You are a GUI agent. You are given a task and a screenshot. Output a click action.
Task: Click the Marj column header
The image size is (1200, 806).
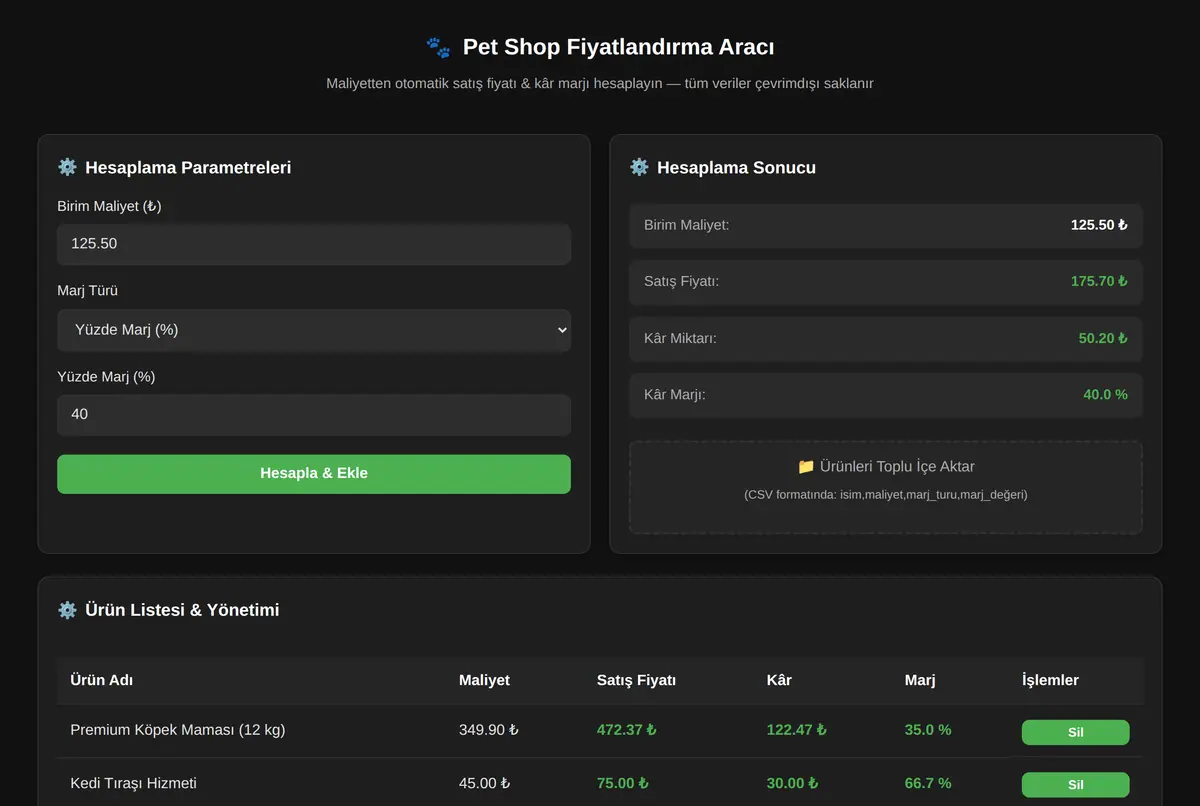(x=920, y=680)
